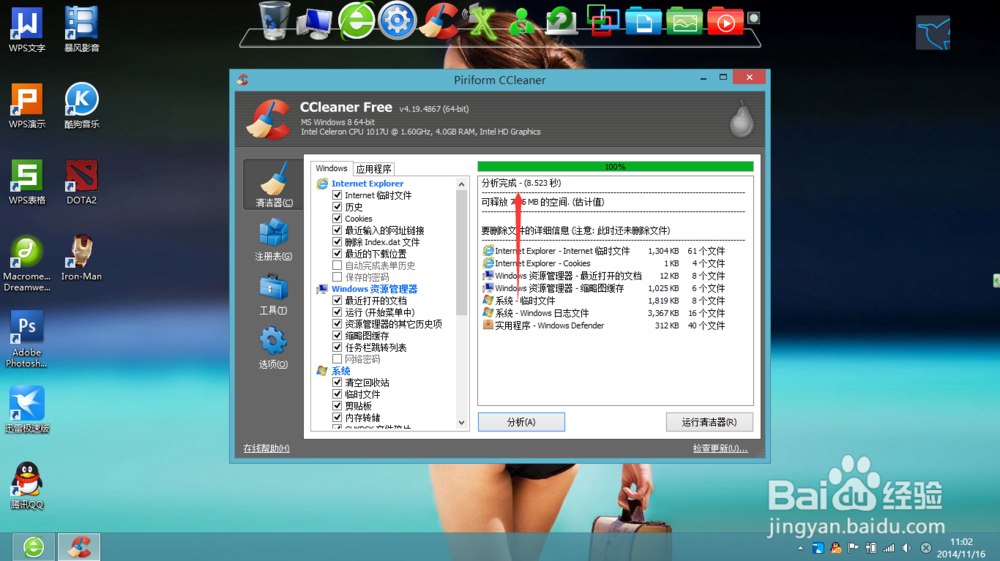Open the Tools (工具) section in the sidebar
Image resolution: width=1000 pixels, height=561 pixels.
[x=274, y=294]
